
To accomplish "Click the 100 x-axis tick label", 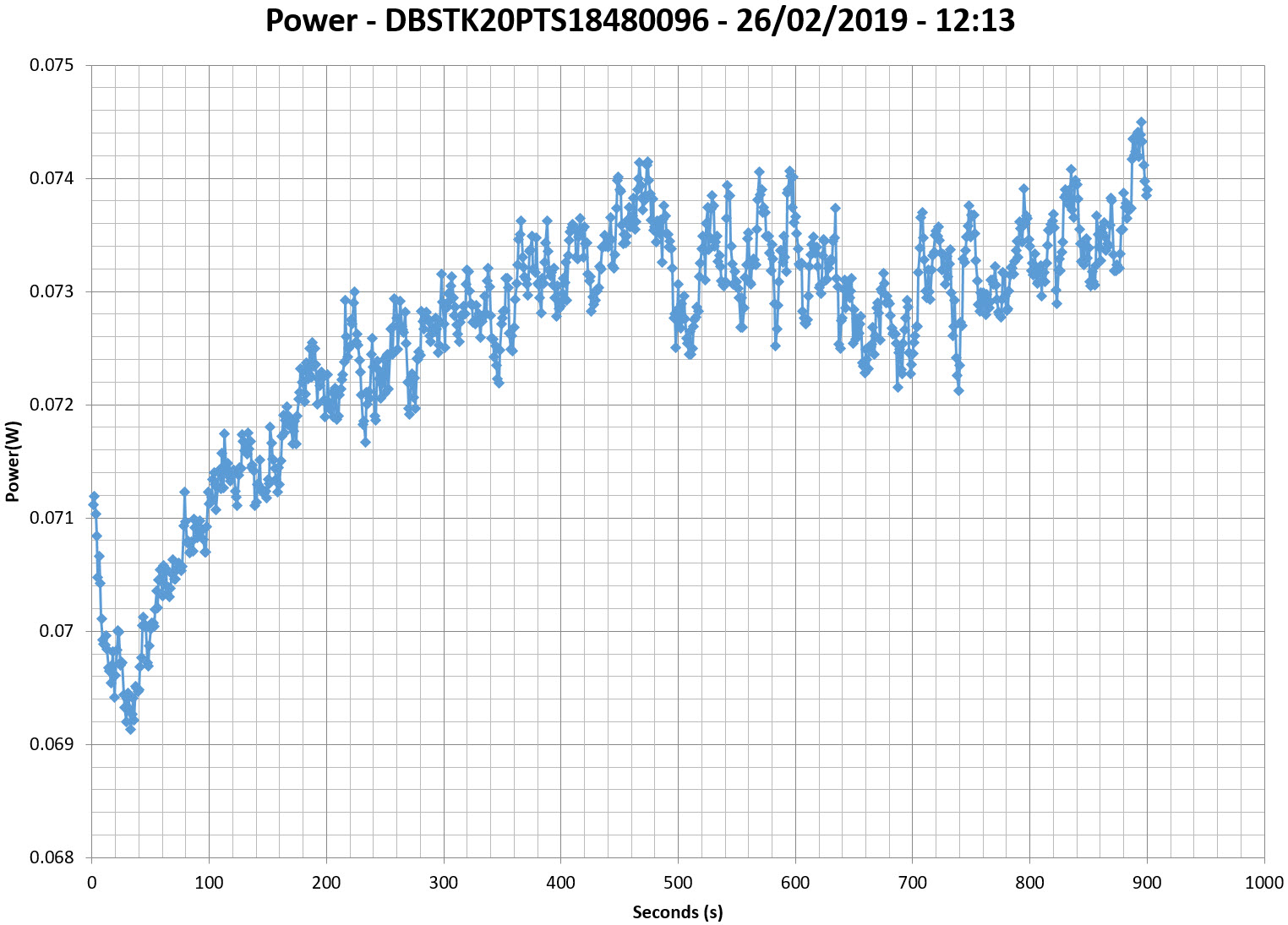I will 209,884.
